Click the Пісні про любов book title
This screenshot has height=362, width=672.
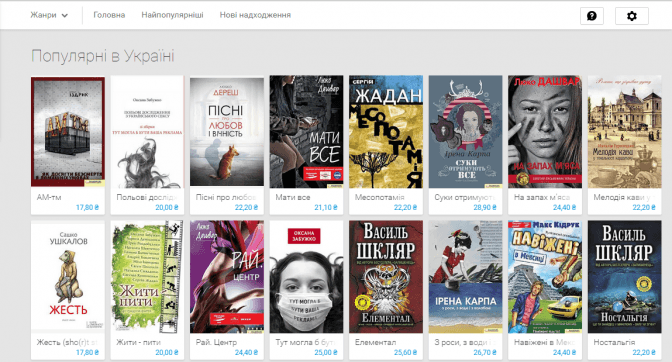226,197
